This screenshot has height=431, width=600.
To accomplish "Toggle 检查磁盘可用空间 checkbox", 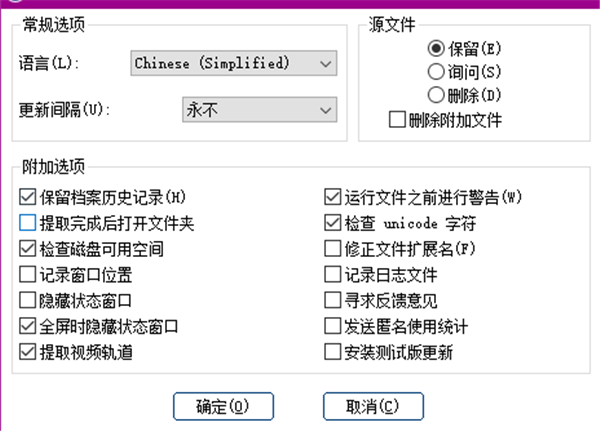I will pyautogui.click(x=27, y=248).
